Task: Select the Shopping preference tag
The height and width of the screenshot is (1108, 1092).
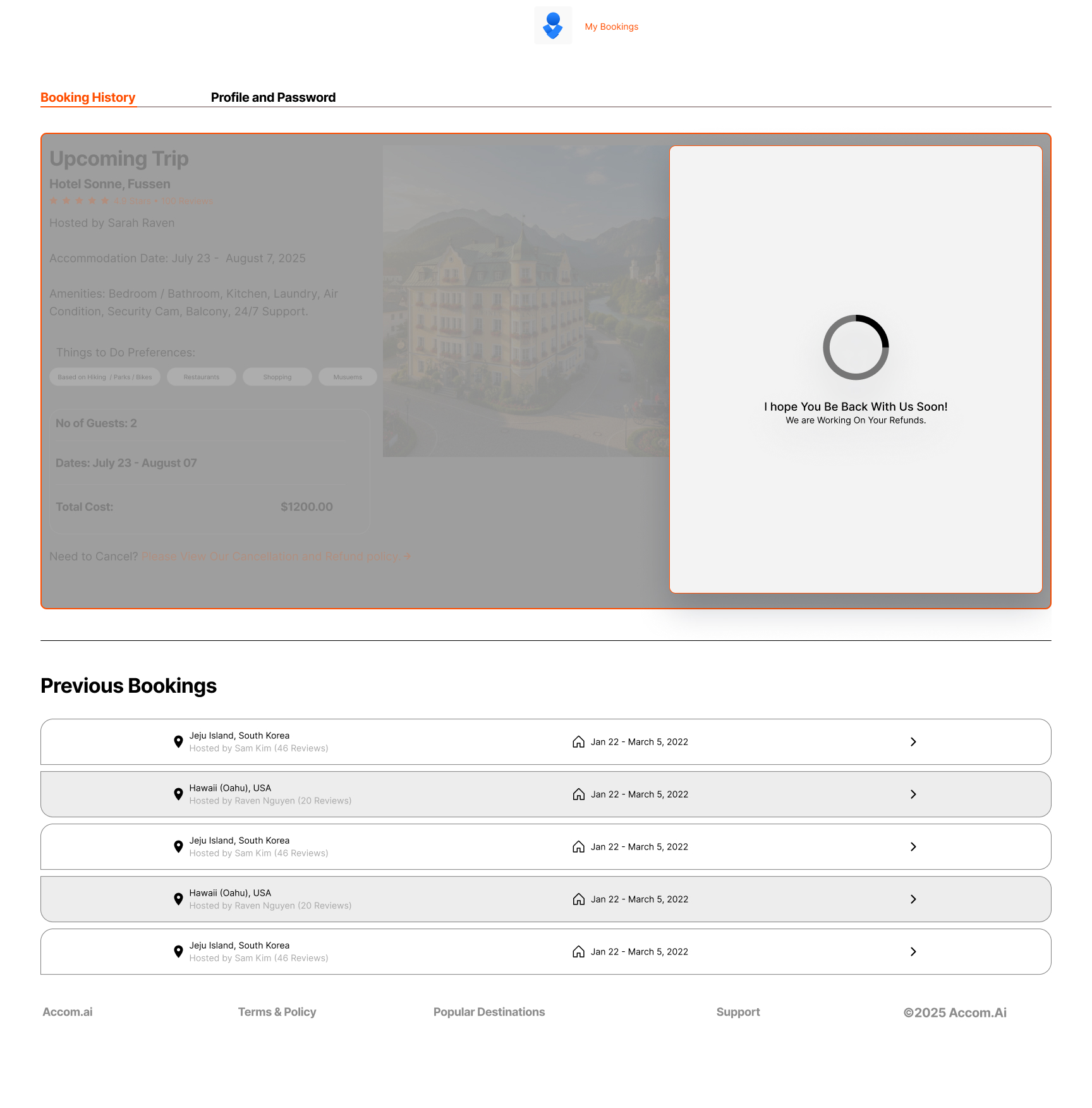Action: tap(277, 377)
